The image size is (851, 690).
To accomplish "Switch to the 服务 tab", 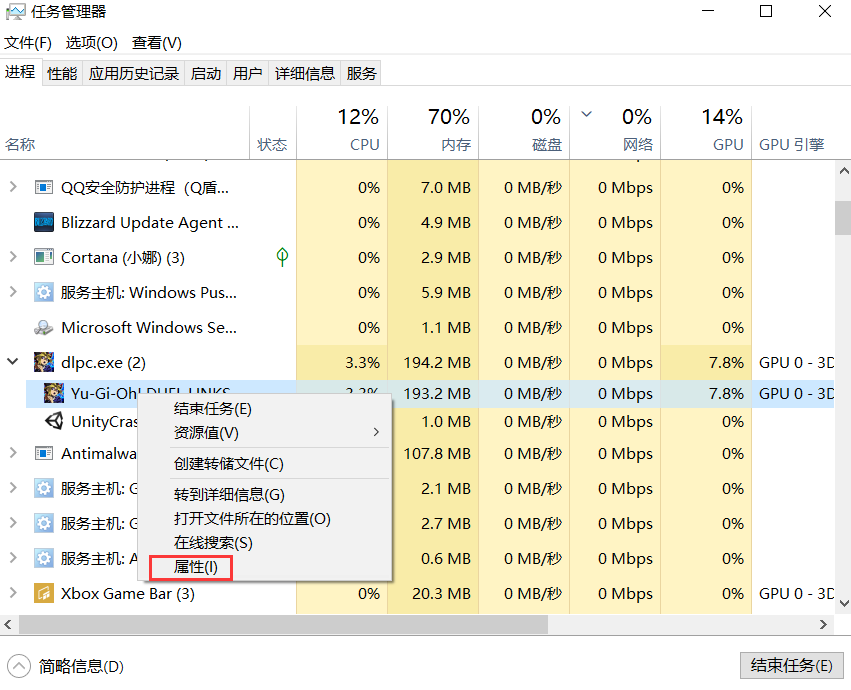I will click(x=361, y=73).
